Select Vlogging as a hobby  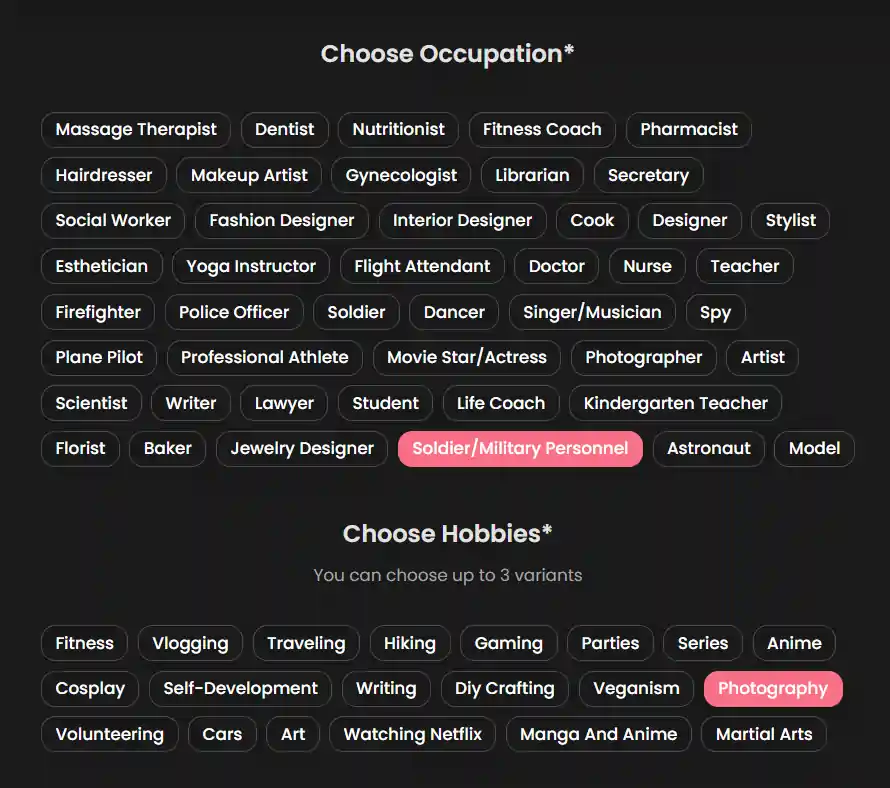(x=190, y=643)
